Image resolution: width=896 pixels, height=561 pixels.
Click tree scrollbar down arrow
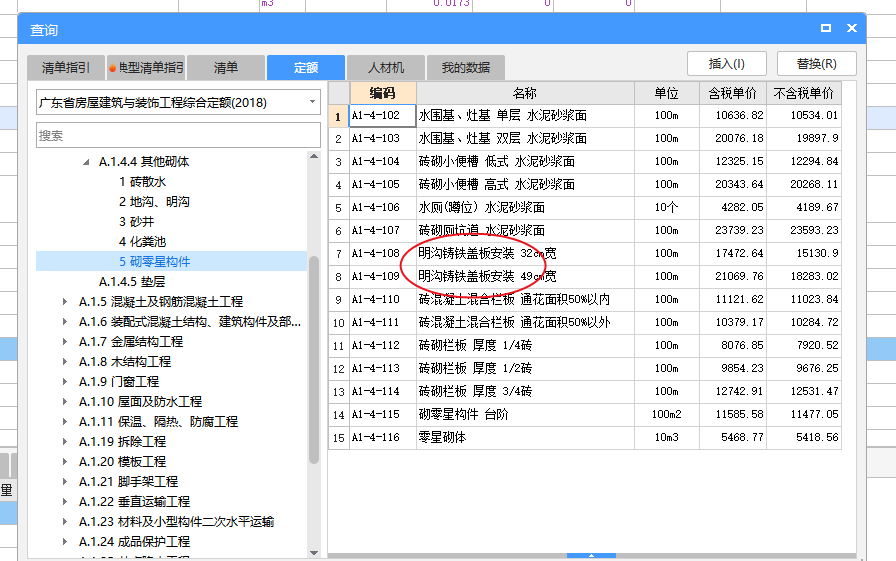pyautogui.click(x=314, y=552)
